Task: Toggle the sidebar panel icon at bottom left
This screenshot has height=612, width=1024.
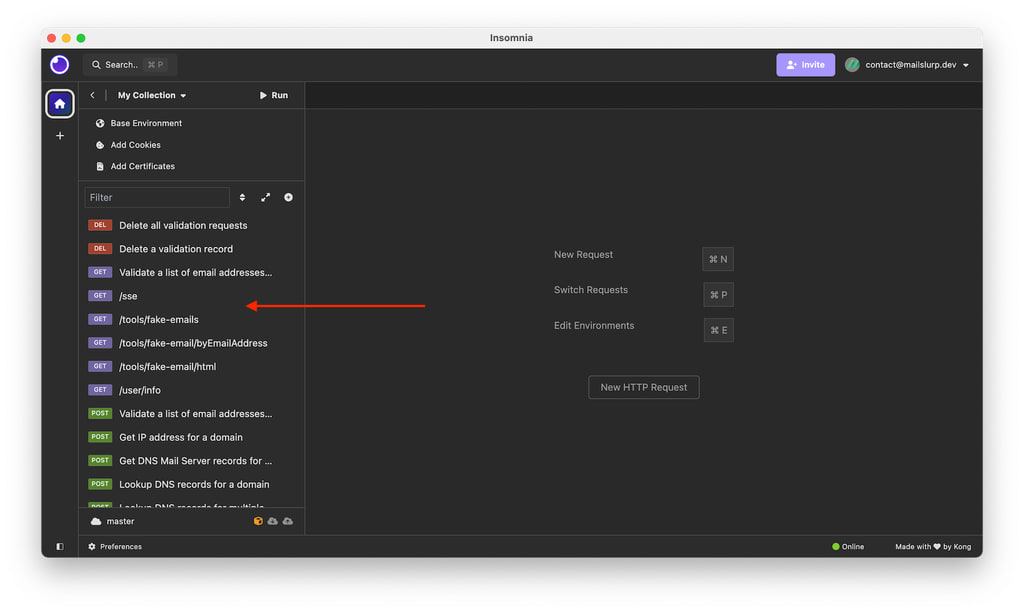Action: click(59, 547)
